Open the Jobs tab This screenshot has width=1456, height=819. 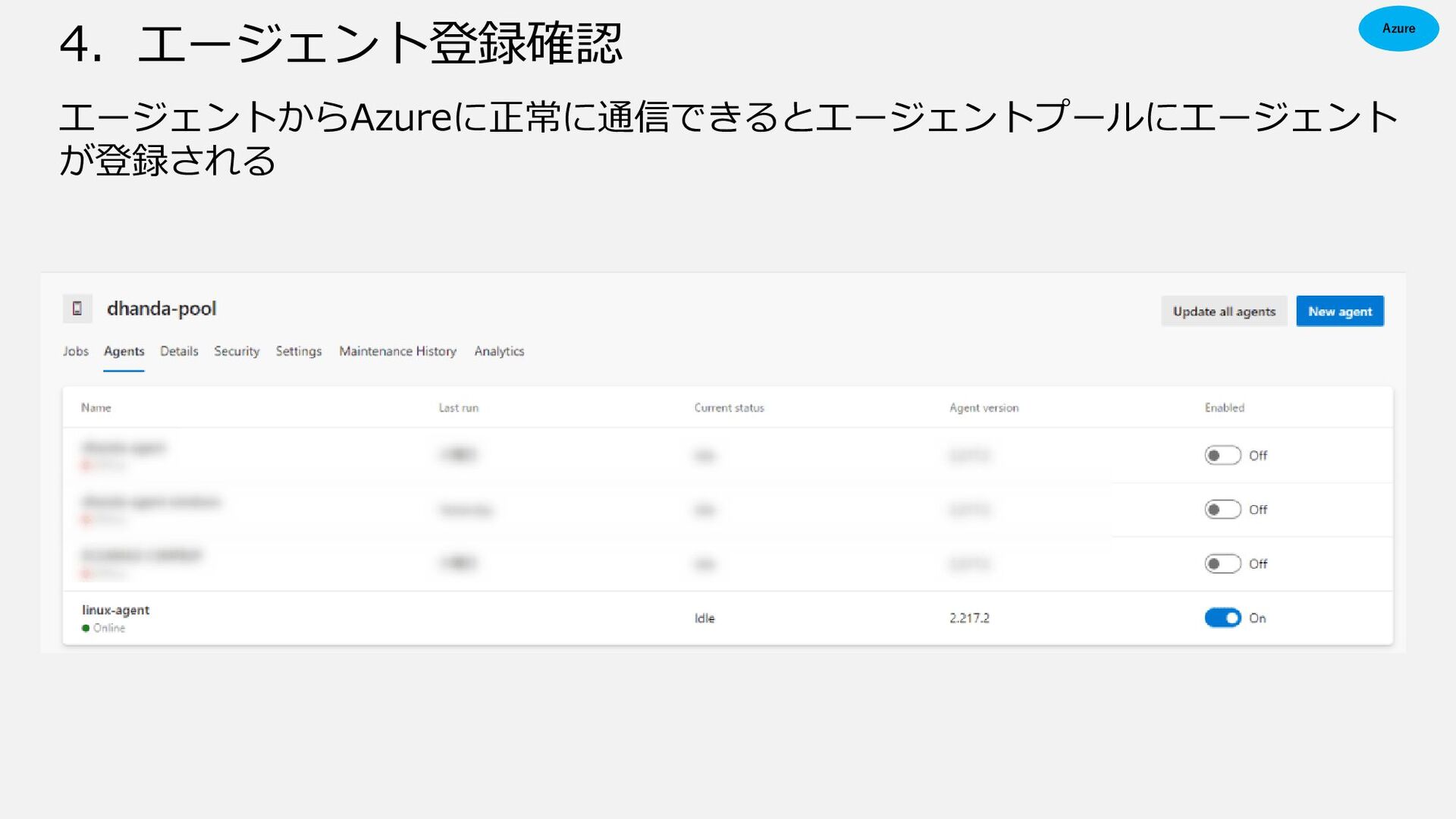(x=76, y=351)
